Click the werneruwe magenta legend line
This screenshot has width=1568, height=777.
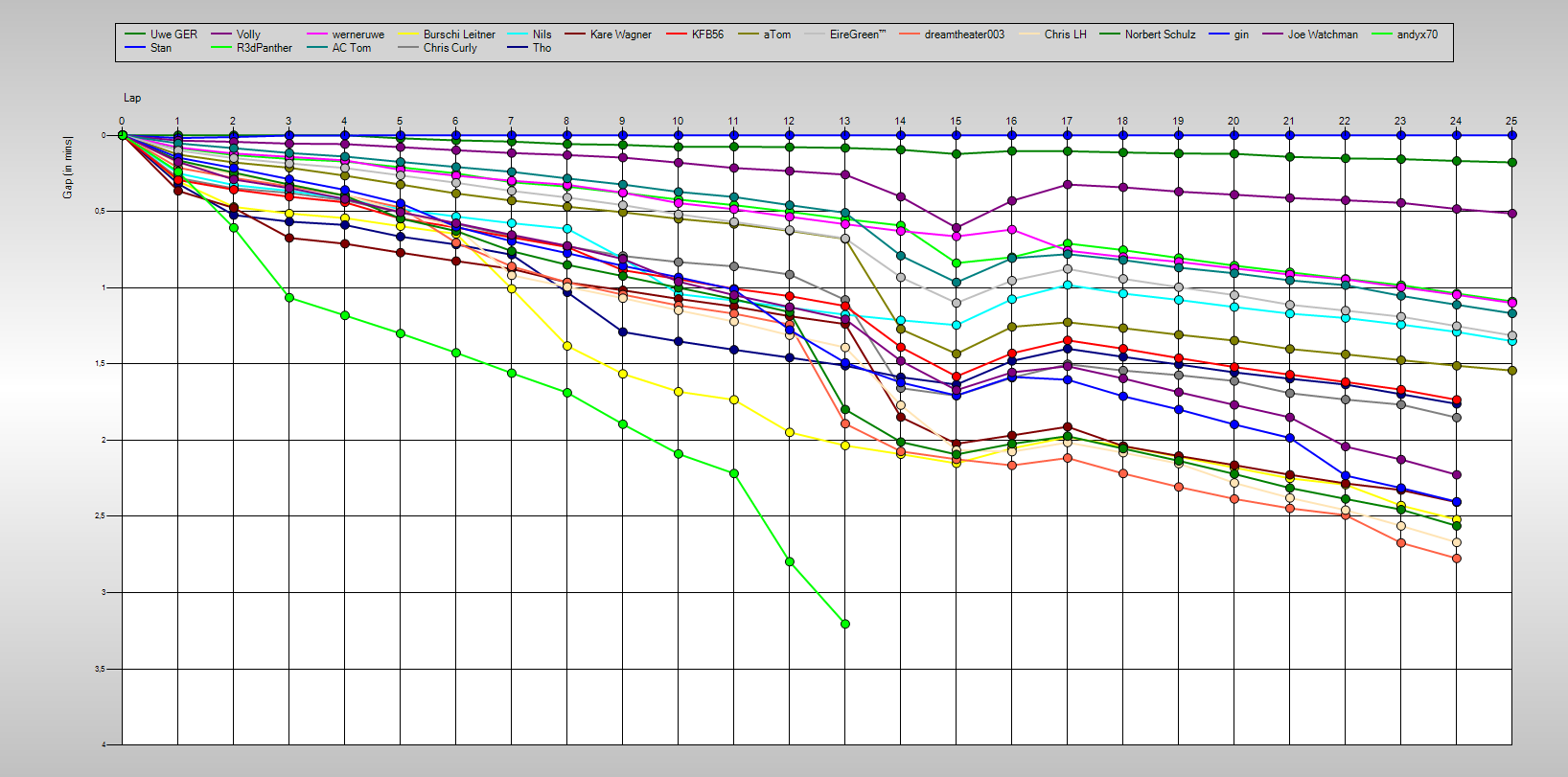[317, 34]
